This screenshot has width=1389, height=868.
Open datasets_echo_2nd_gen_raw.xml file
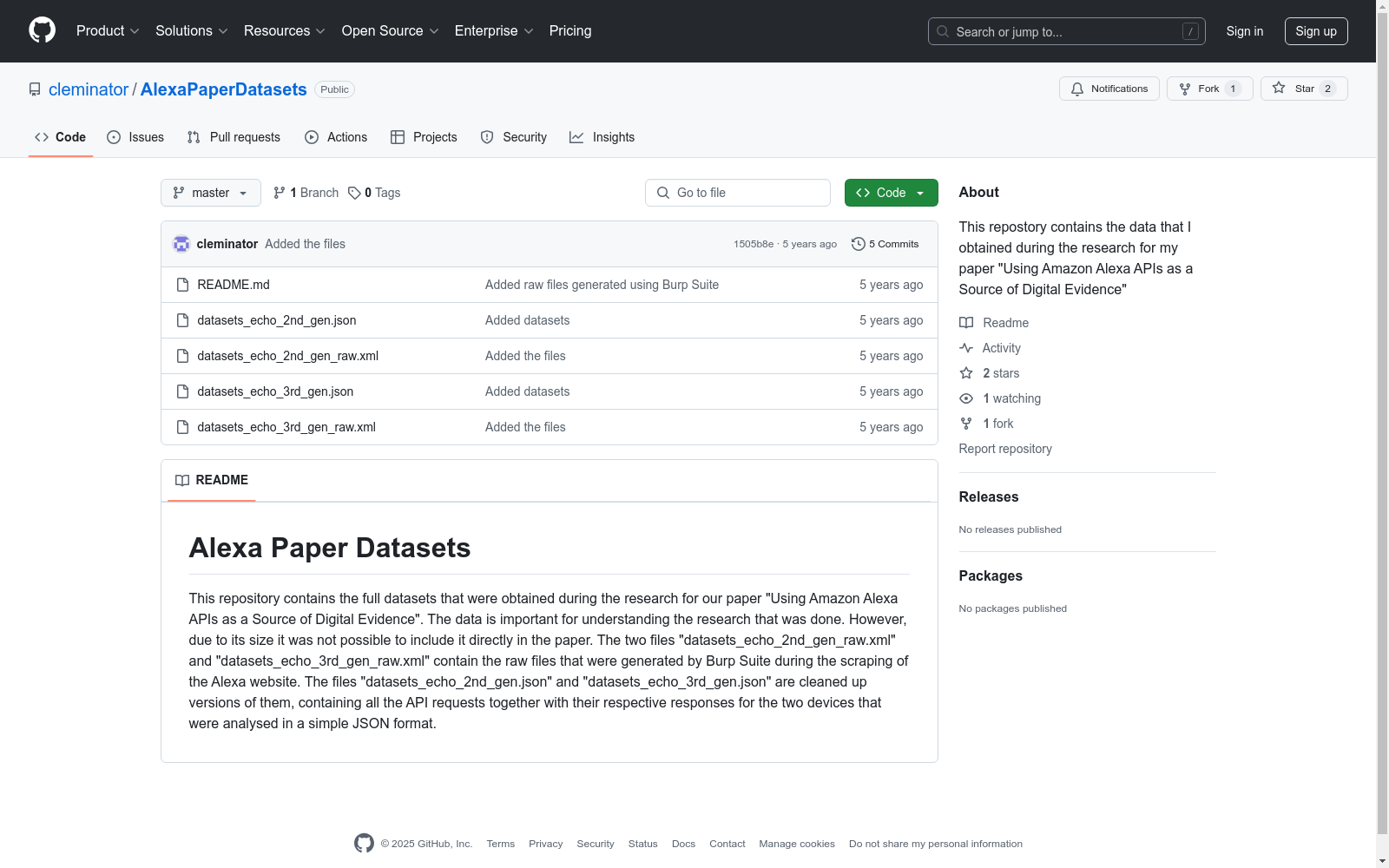pos(288,356)
